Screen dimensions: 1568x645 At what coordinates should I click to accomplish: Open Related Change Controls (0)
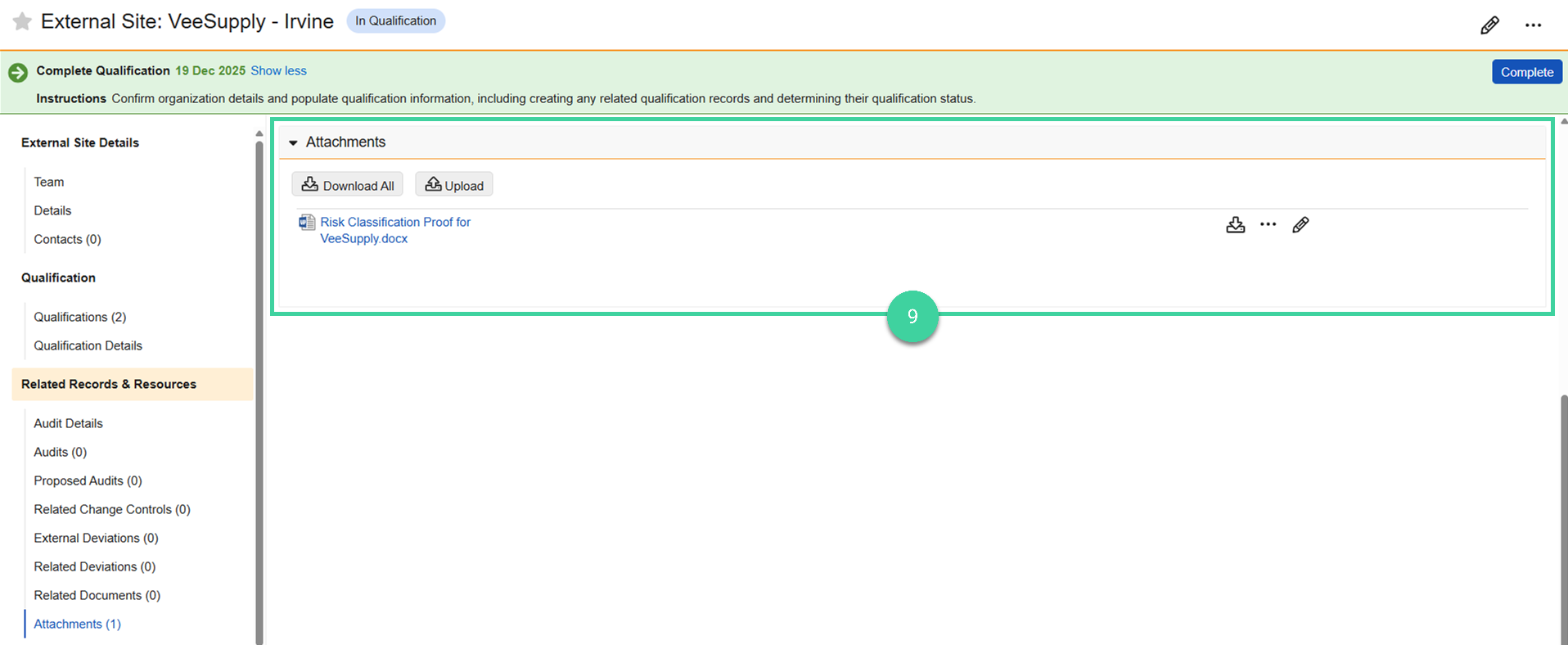tap(112, 509)
